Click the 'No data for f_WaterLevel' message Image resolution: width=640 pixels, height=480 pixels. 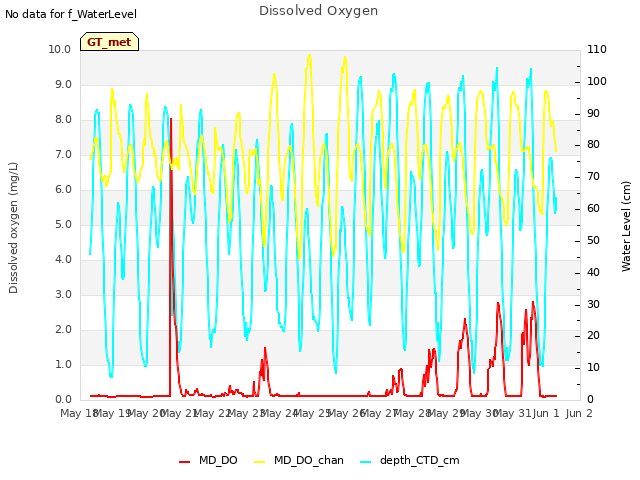point(71,14)
